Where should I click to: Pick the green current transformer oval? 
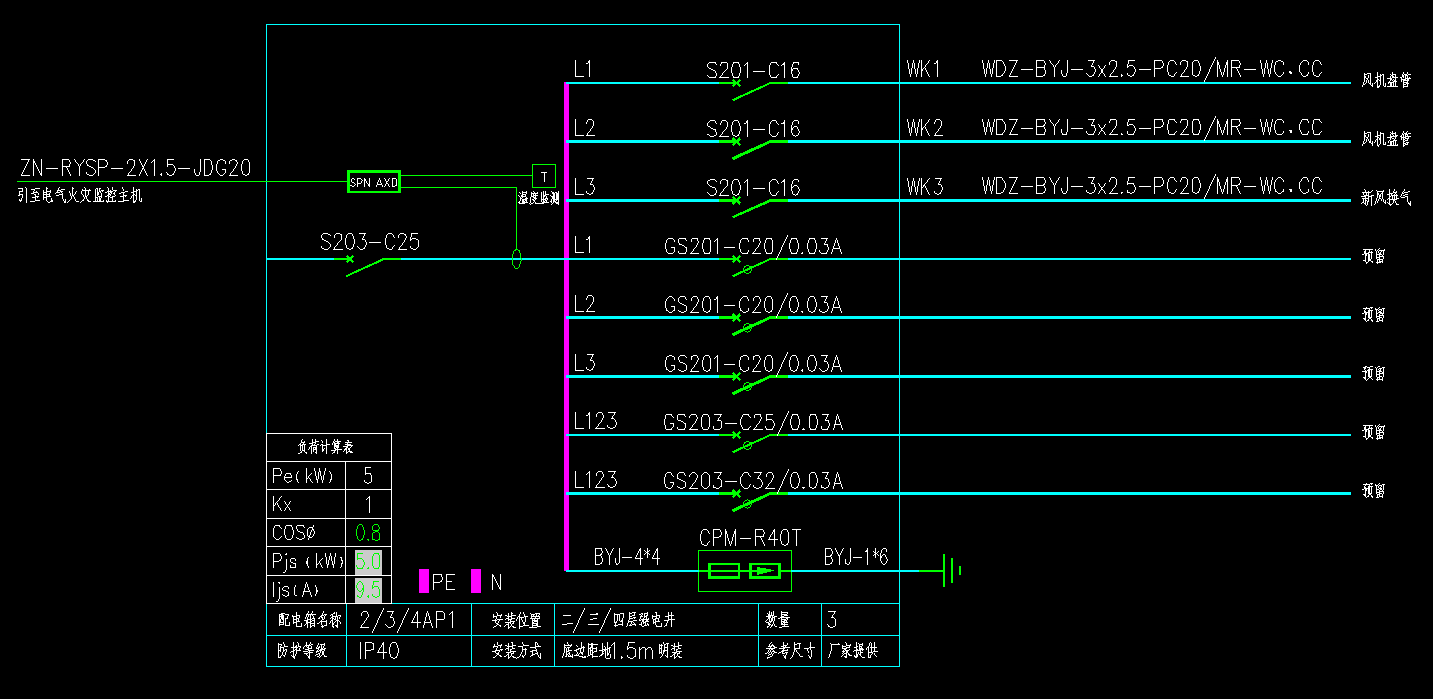(516, 260)
